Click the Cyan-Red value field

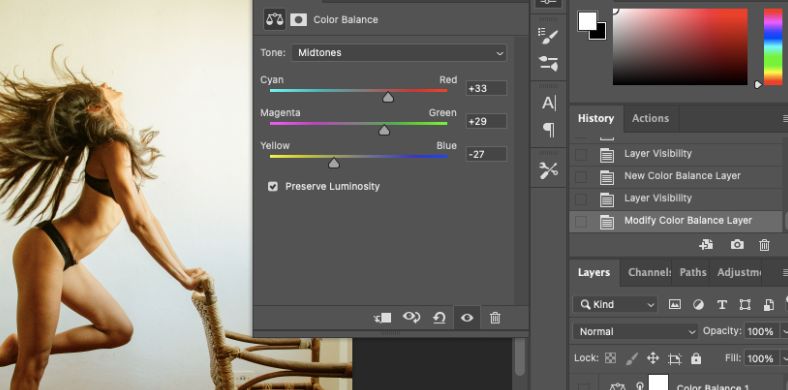(486, 88)
